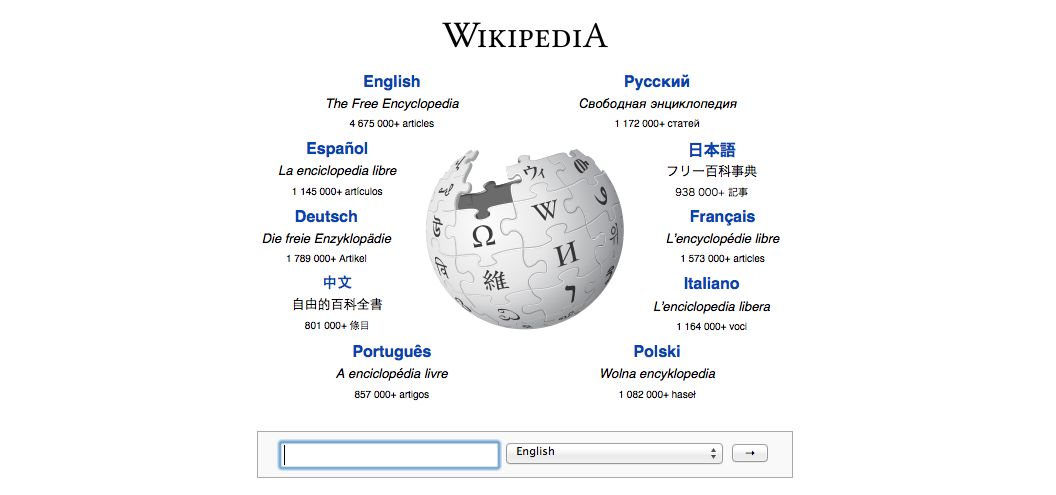This screenshot has width=1056, height=495.
Task: Click 'Die freie Enzyklopädie' subtitle
Action: click(326, 239)
